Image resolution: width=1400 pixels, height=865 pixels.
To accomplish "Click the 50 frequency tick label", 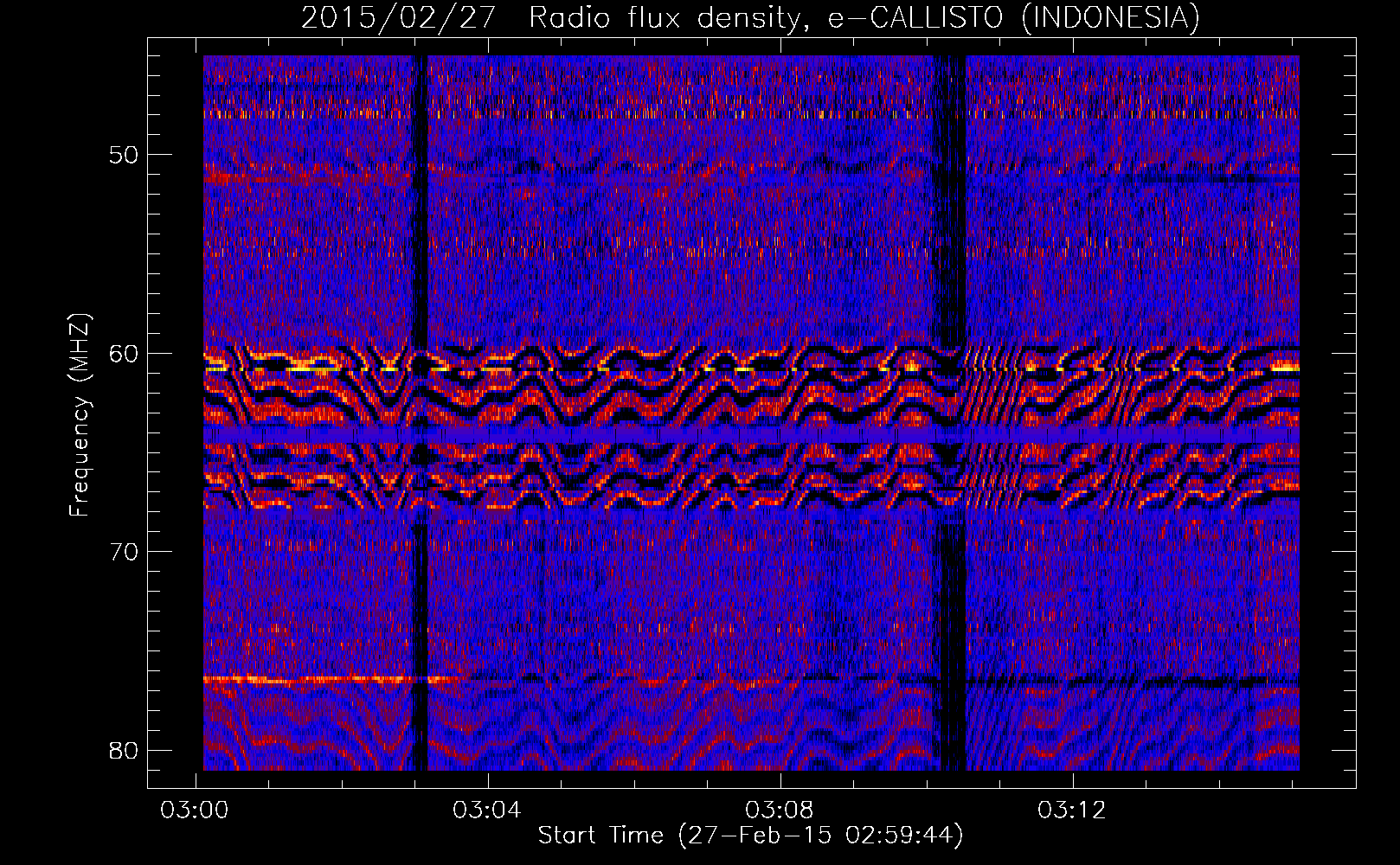I will [x=125, y=155].
